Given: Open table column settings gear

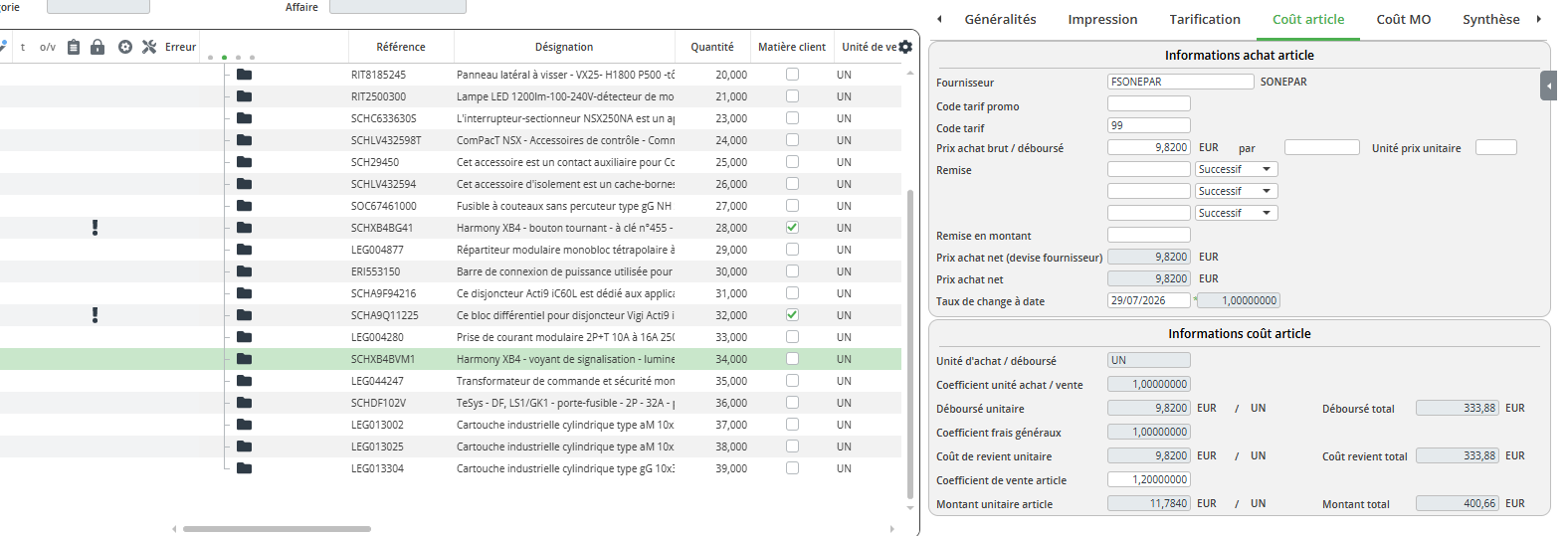Looking at the screenshot, I should [905, 47].
